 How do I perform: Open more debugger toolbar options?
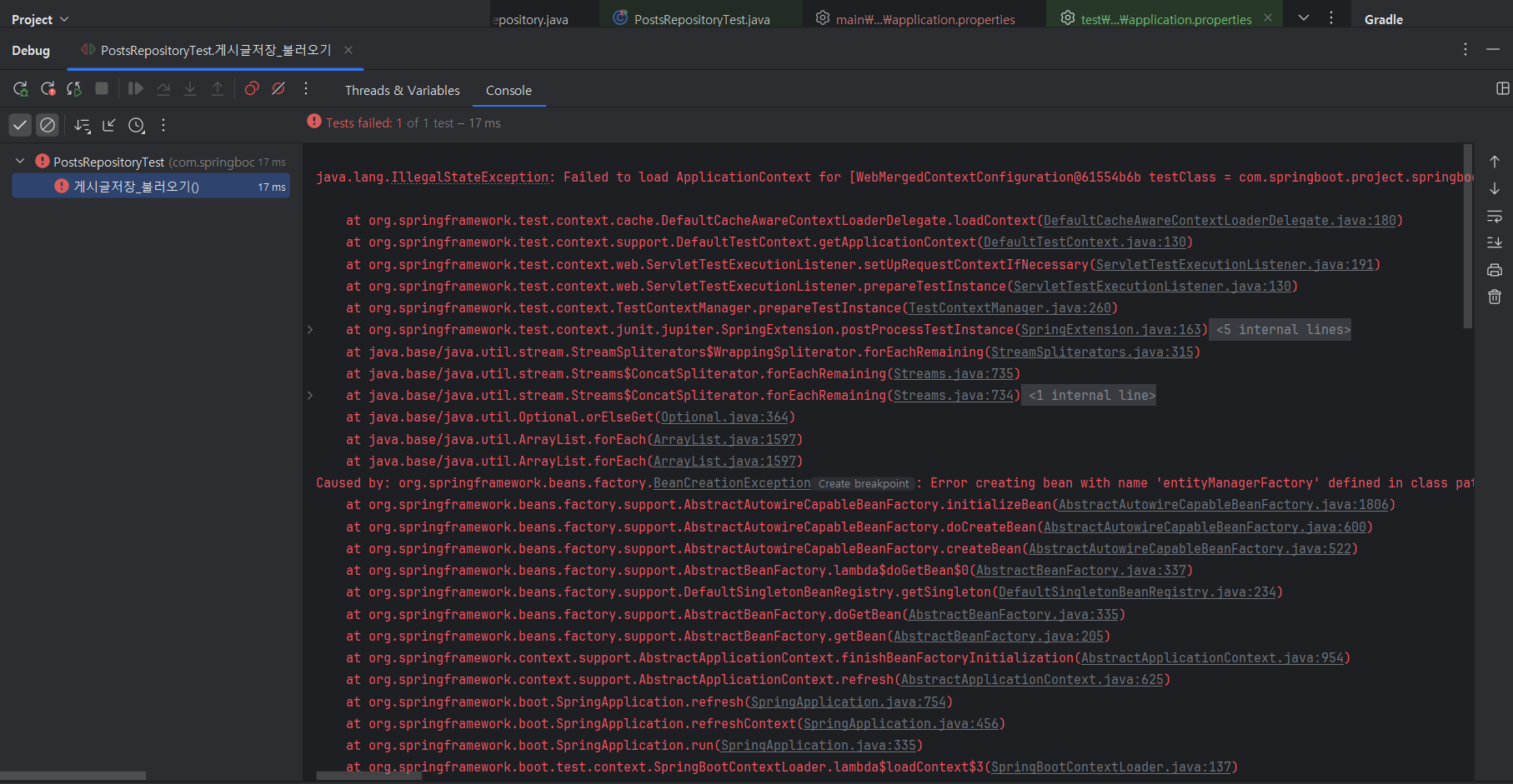[306, 88]
